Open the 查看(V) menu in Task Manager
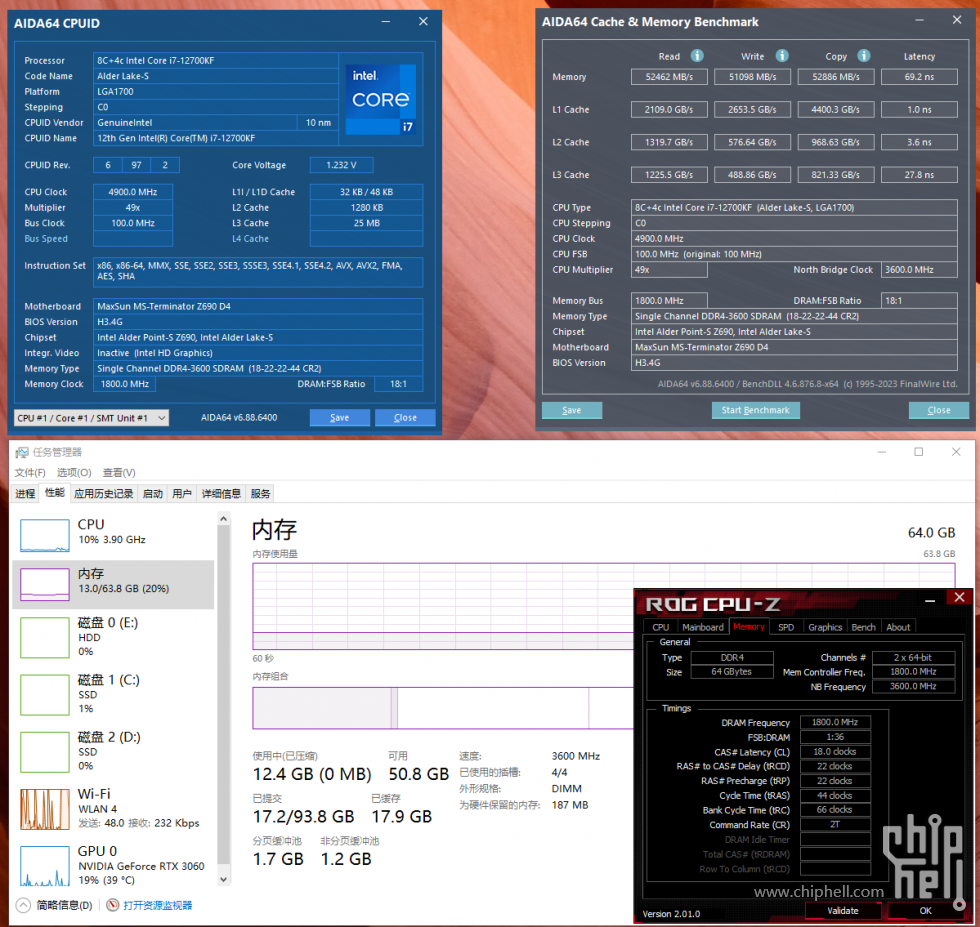 (119, 473)
